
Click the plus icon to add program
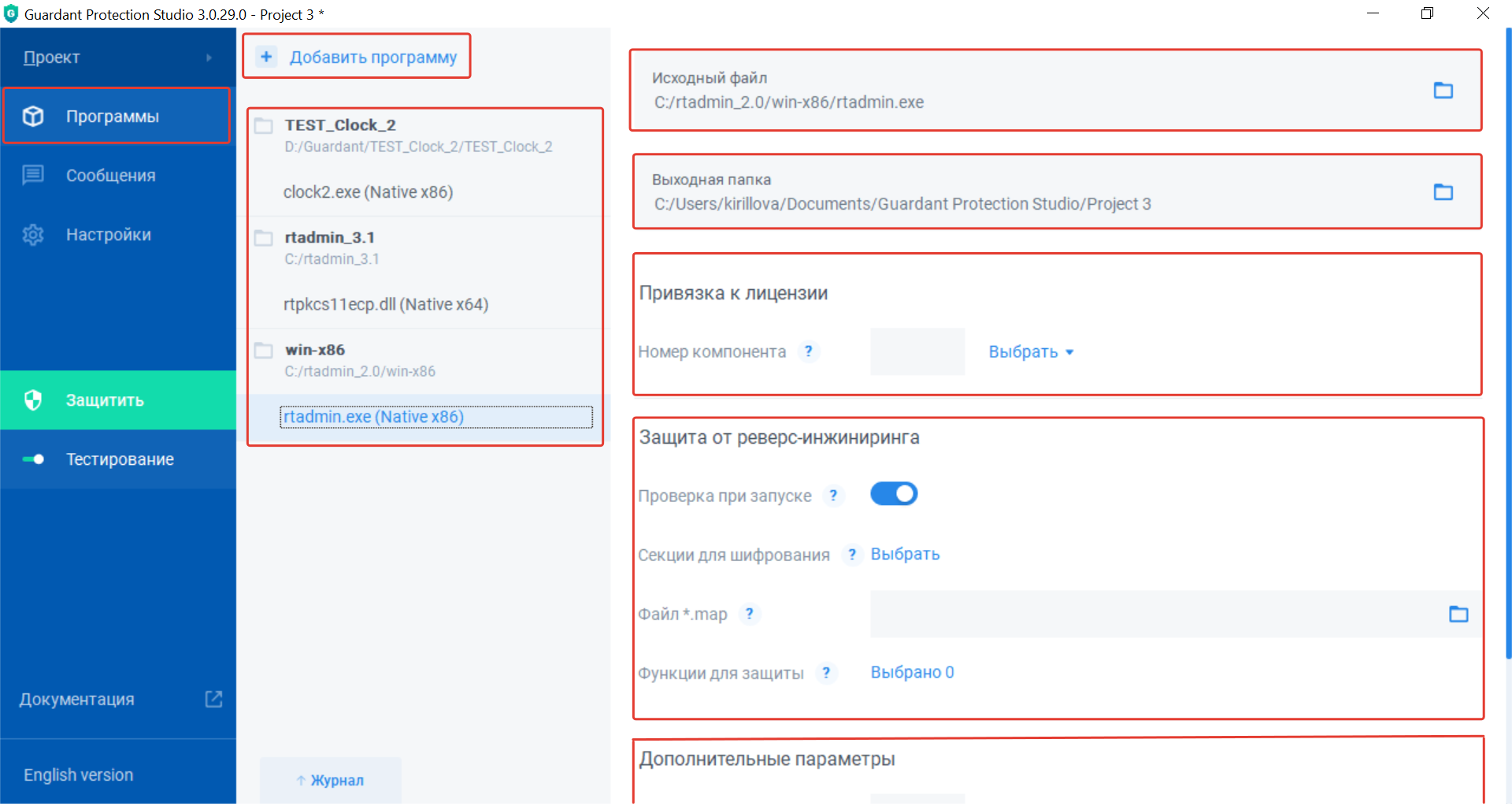coord(266,57)
